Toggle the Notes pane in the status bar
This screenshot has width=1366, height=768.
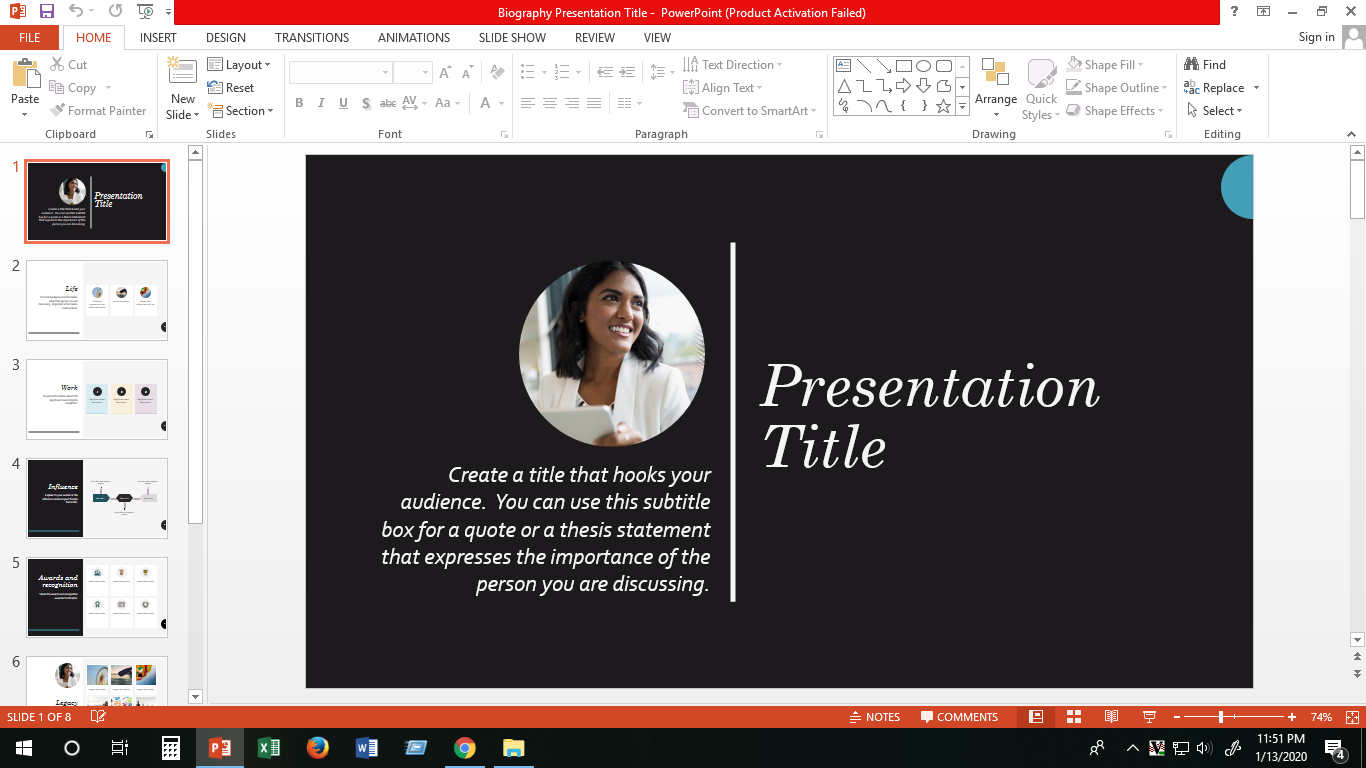874,717
